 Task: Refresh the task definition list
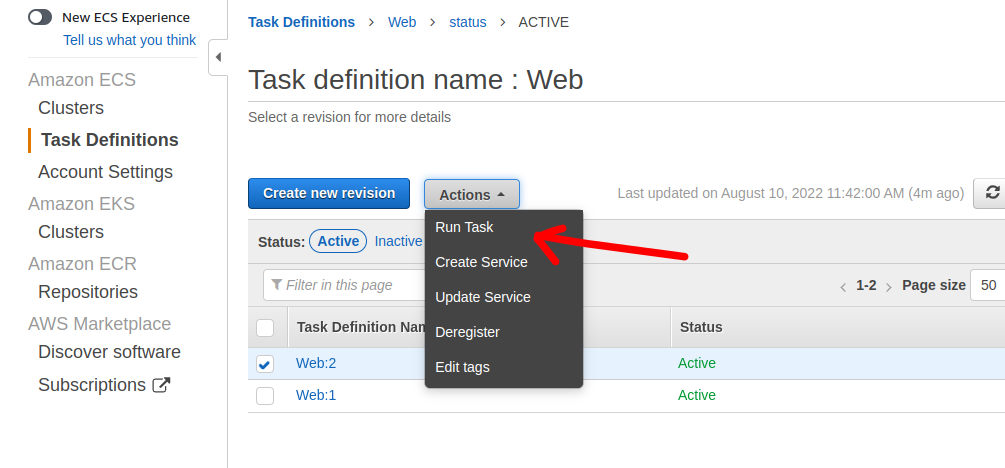992,194
